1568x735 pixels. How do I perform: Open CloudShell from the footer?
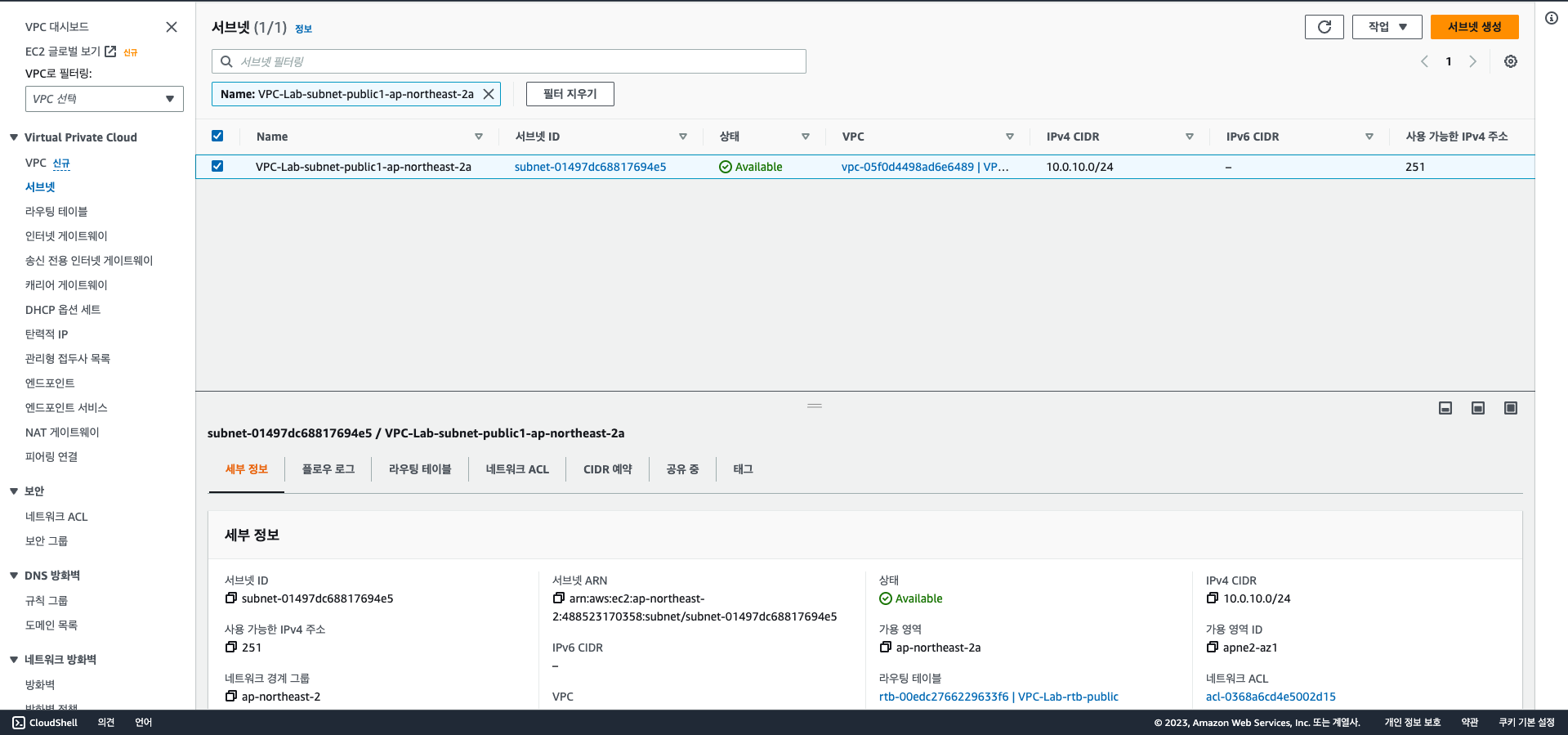point(45,723)
